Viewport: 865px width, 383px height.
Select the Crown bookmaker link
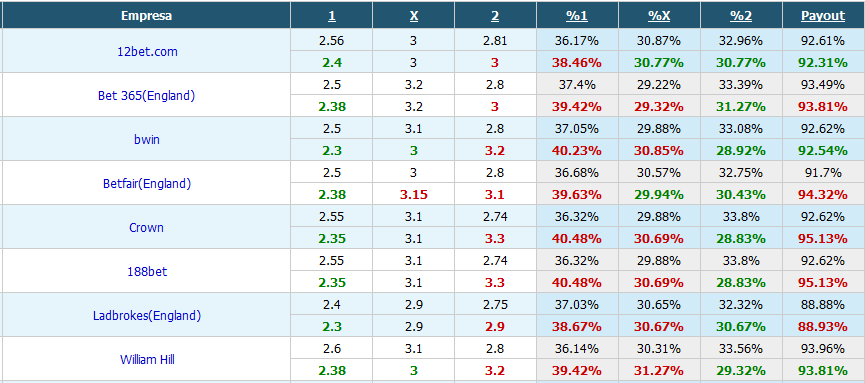point(146,227)
